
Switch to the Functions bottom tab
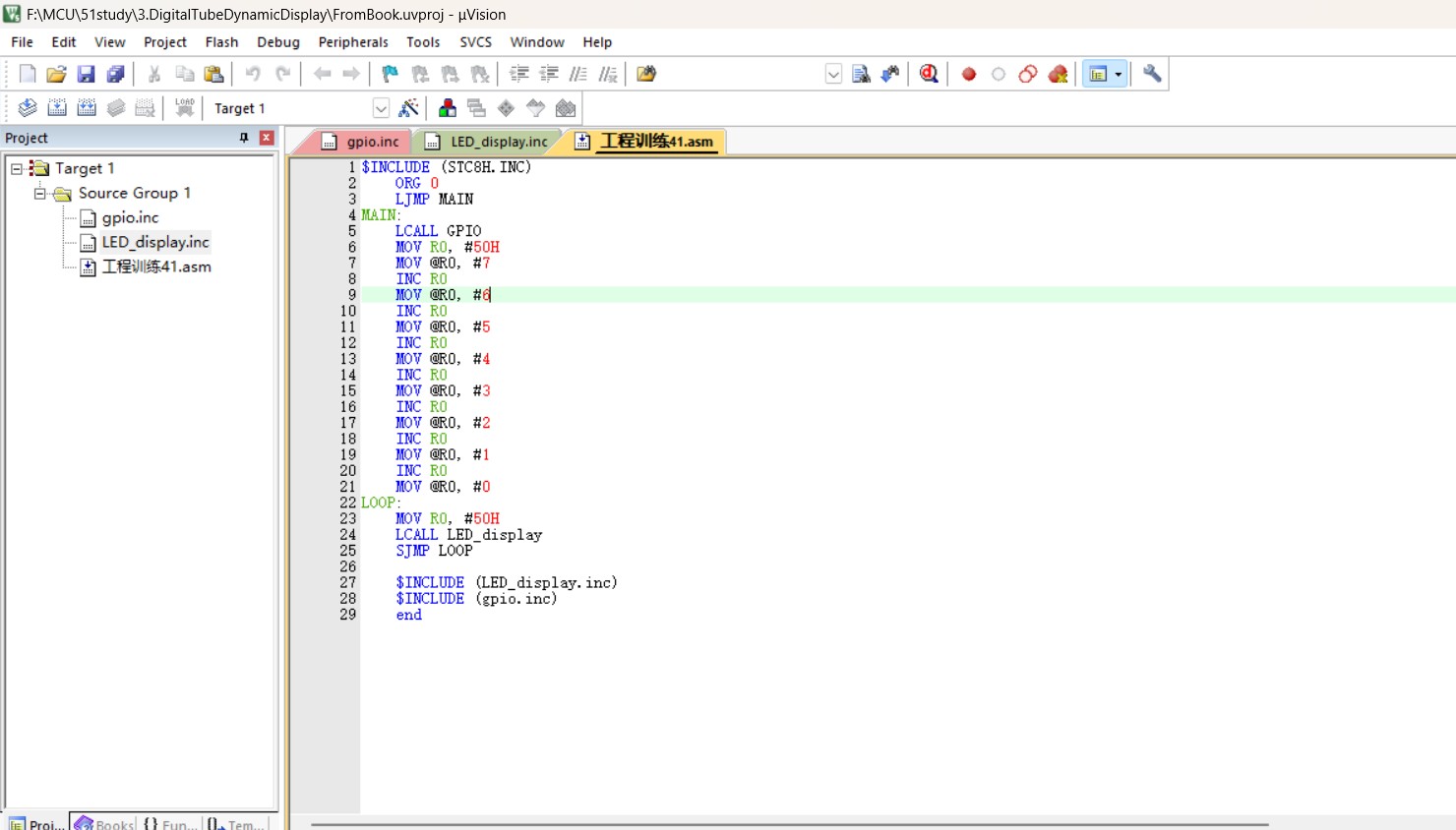(170, 824)
